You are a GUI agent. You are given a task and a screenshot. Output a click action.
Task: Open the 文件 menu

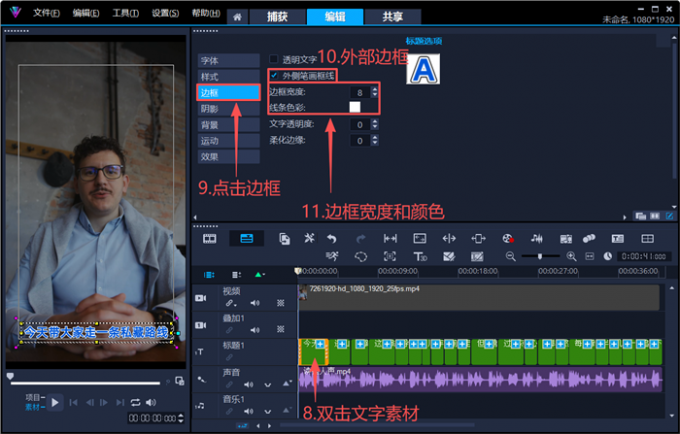[x=46, y=13]
